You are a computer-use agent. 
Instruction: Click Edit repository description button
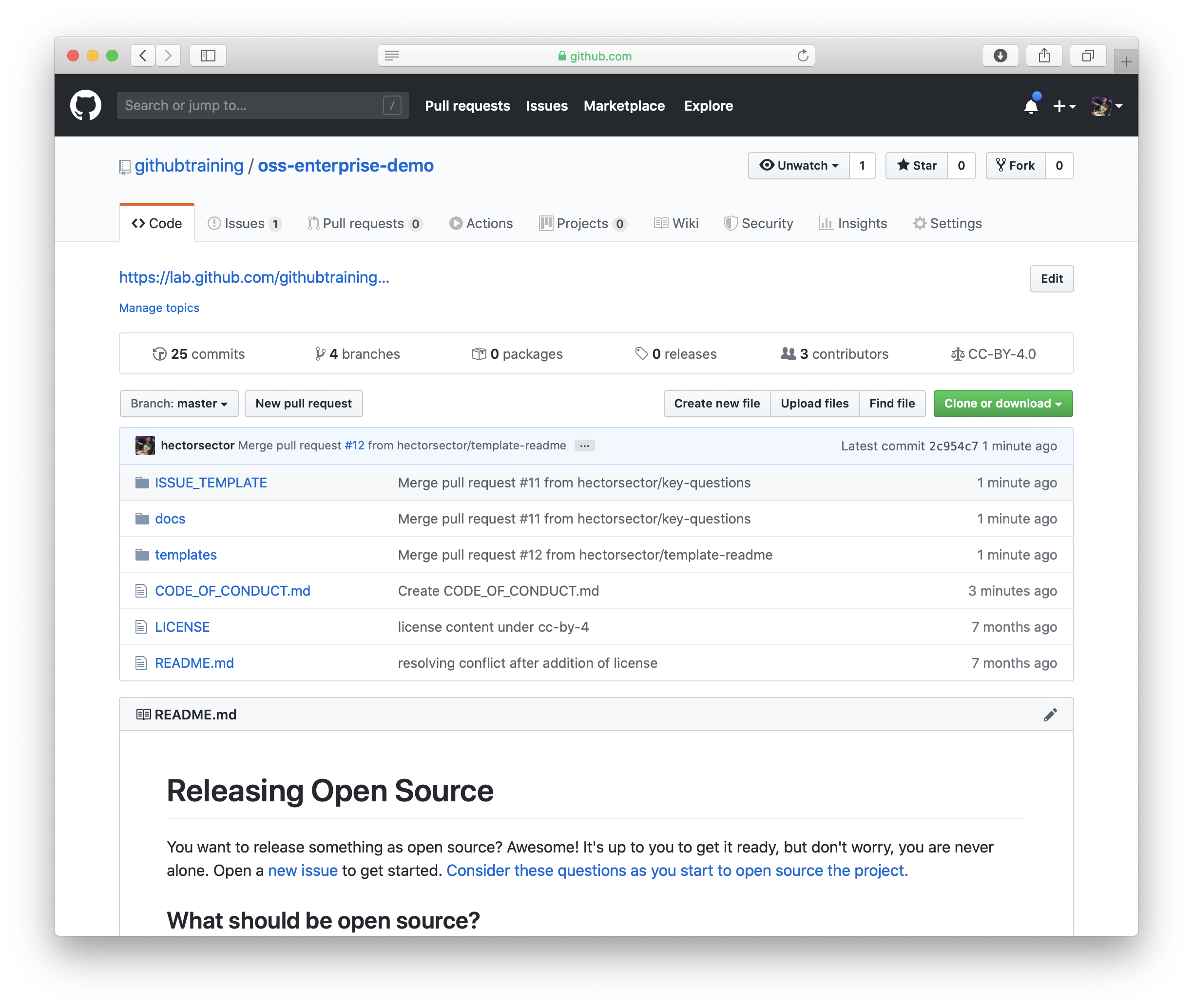(1051, 279)
